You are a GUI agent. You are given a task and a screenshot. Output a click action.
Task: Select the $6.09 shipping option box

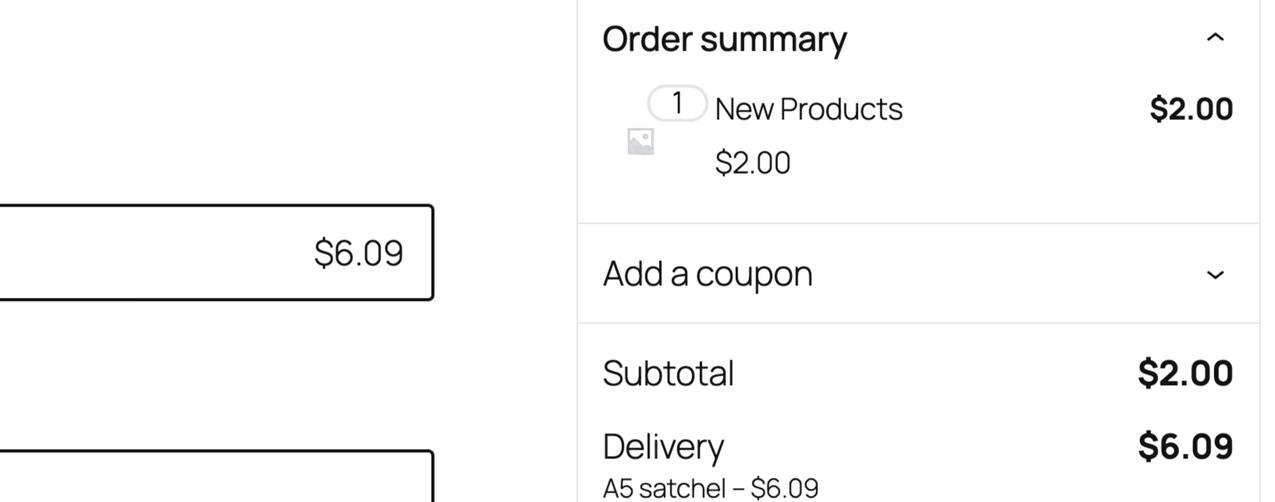point(215,252)
